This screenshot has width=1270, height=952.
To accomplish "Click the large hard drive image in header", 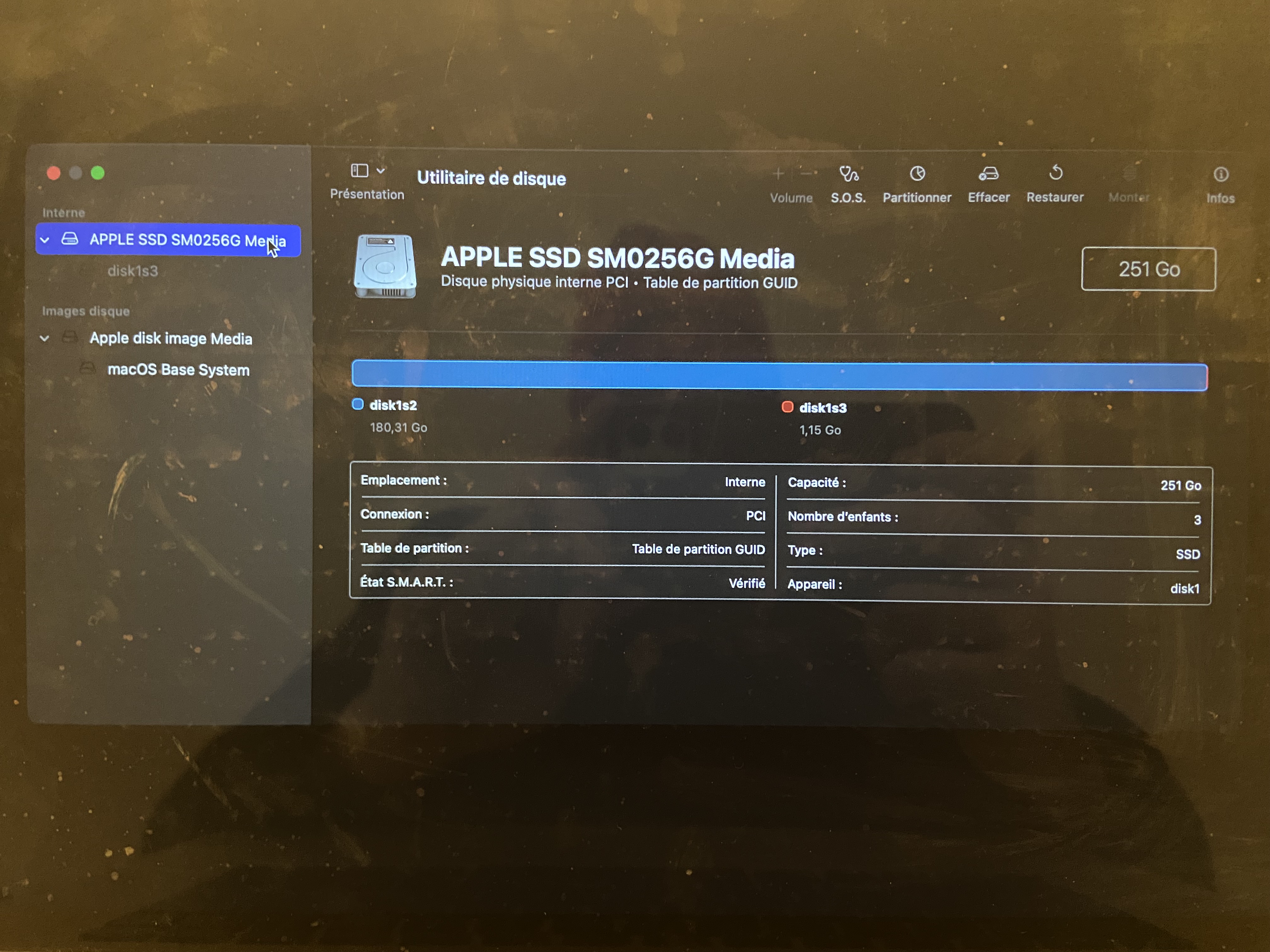I will click(385, 266).
